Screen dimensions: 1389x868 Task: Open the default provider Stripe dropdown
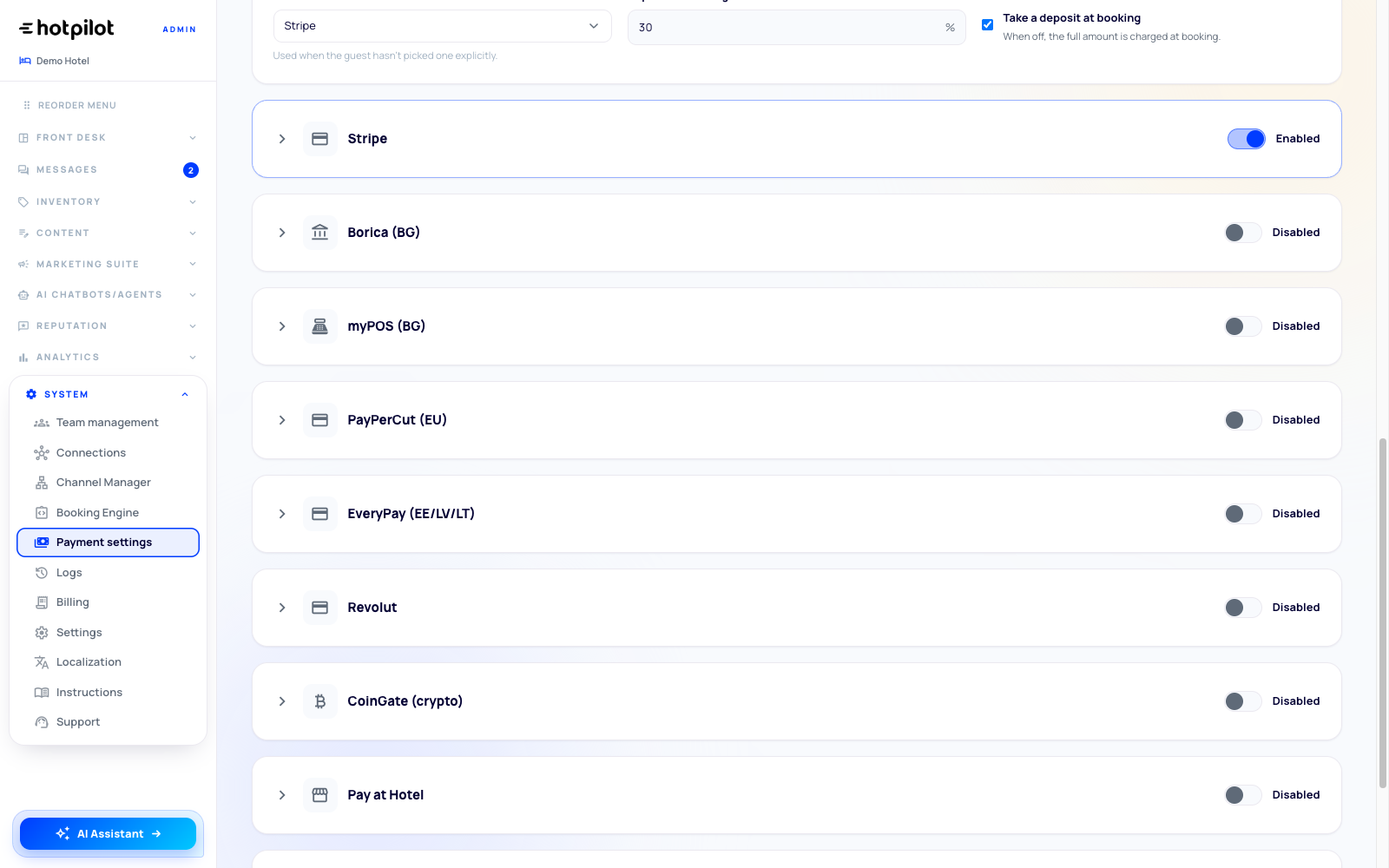442,26
